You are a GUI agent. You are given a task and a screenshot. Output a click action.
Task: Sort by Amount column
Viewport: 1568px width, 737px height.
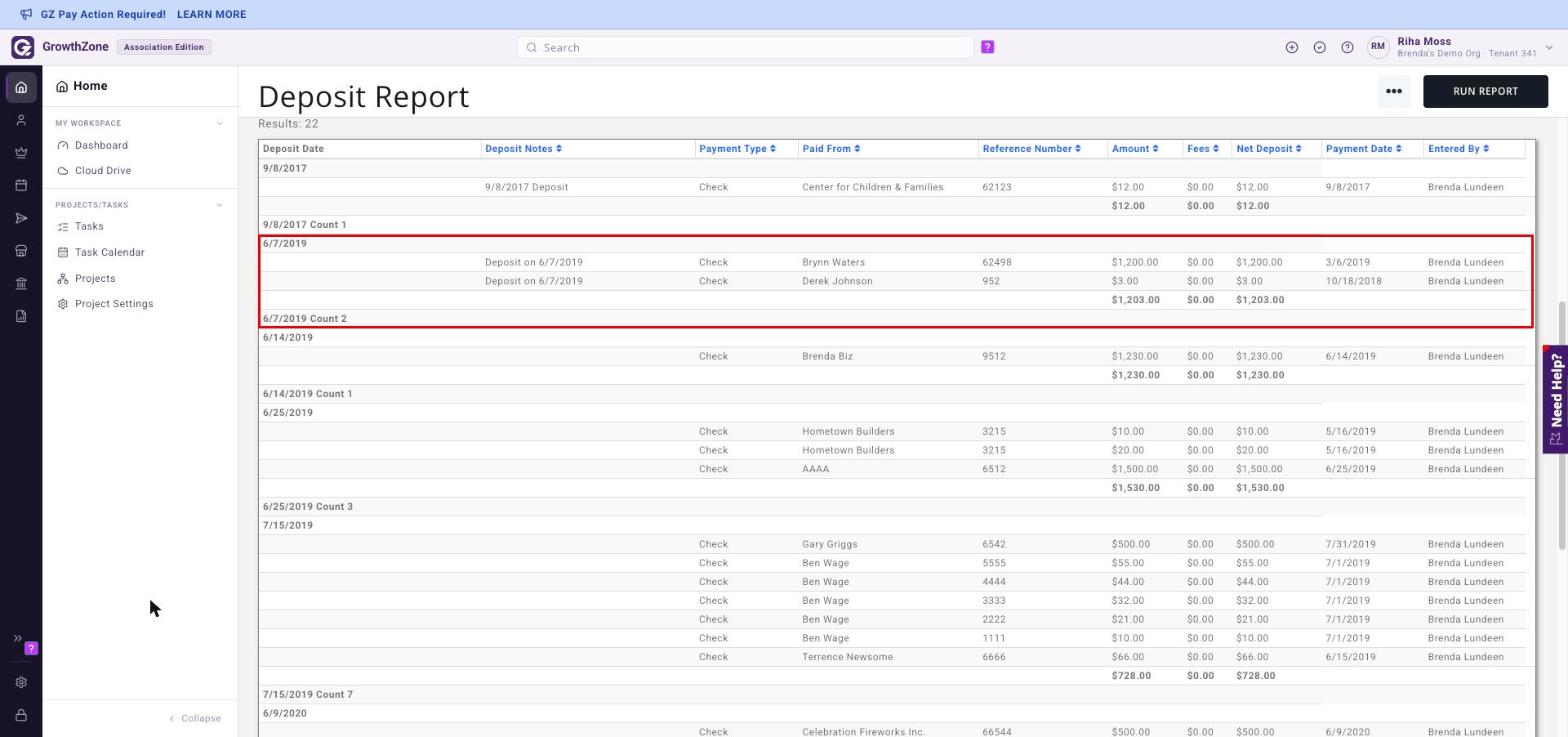[x=1135, y=149]
